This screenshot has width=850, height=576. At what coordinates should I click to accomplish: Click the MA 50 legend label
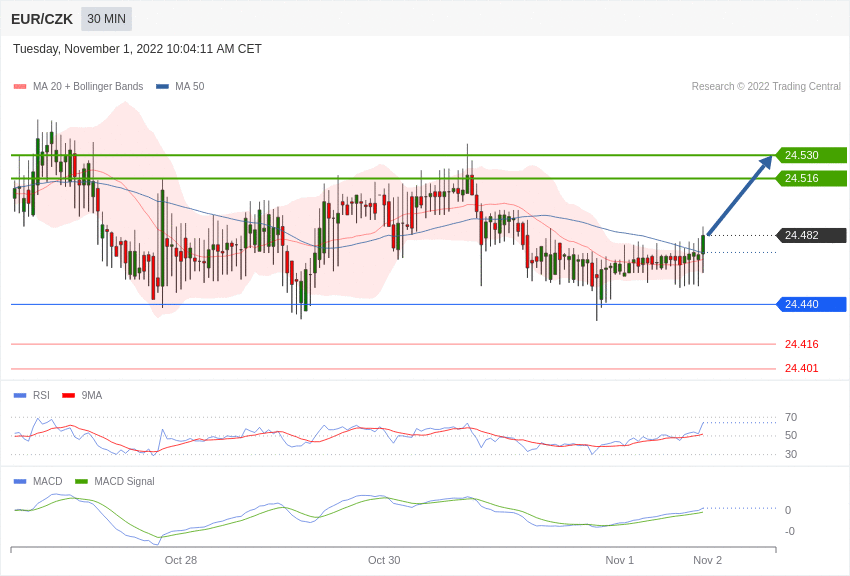[x=190, y=86]
